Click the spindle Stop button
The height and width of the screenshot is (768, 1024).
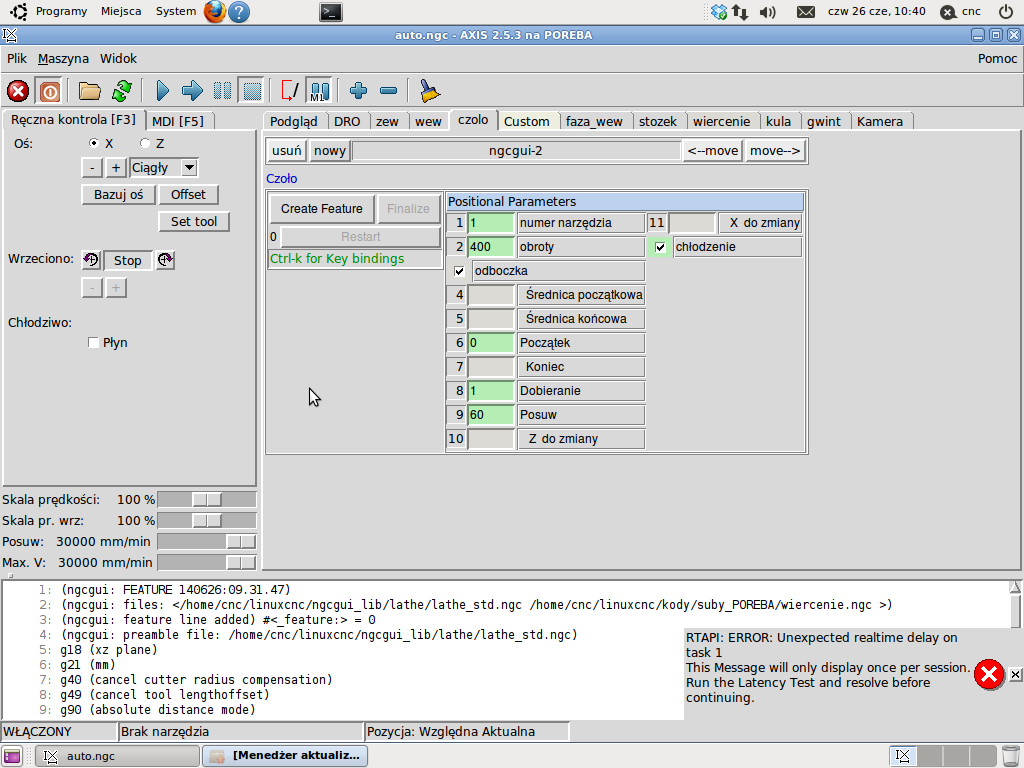coord(127,261)
